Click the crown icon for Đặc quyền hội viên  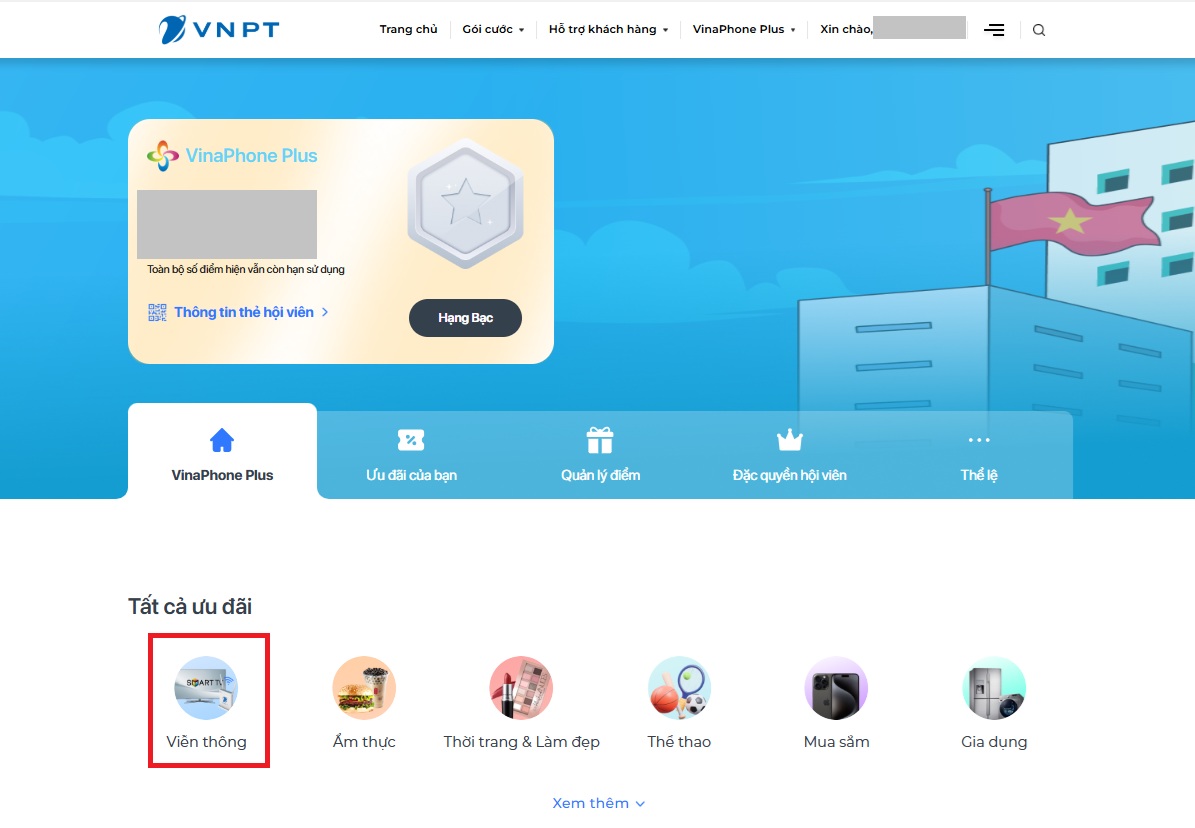(x=789, y=438)
